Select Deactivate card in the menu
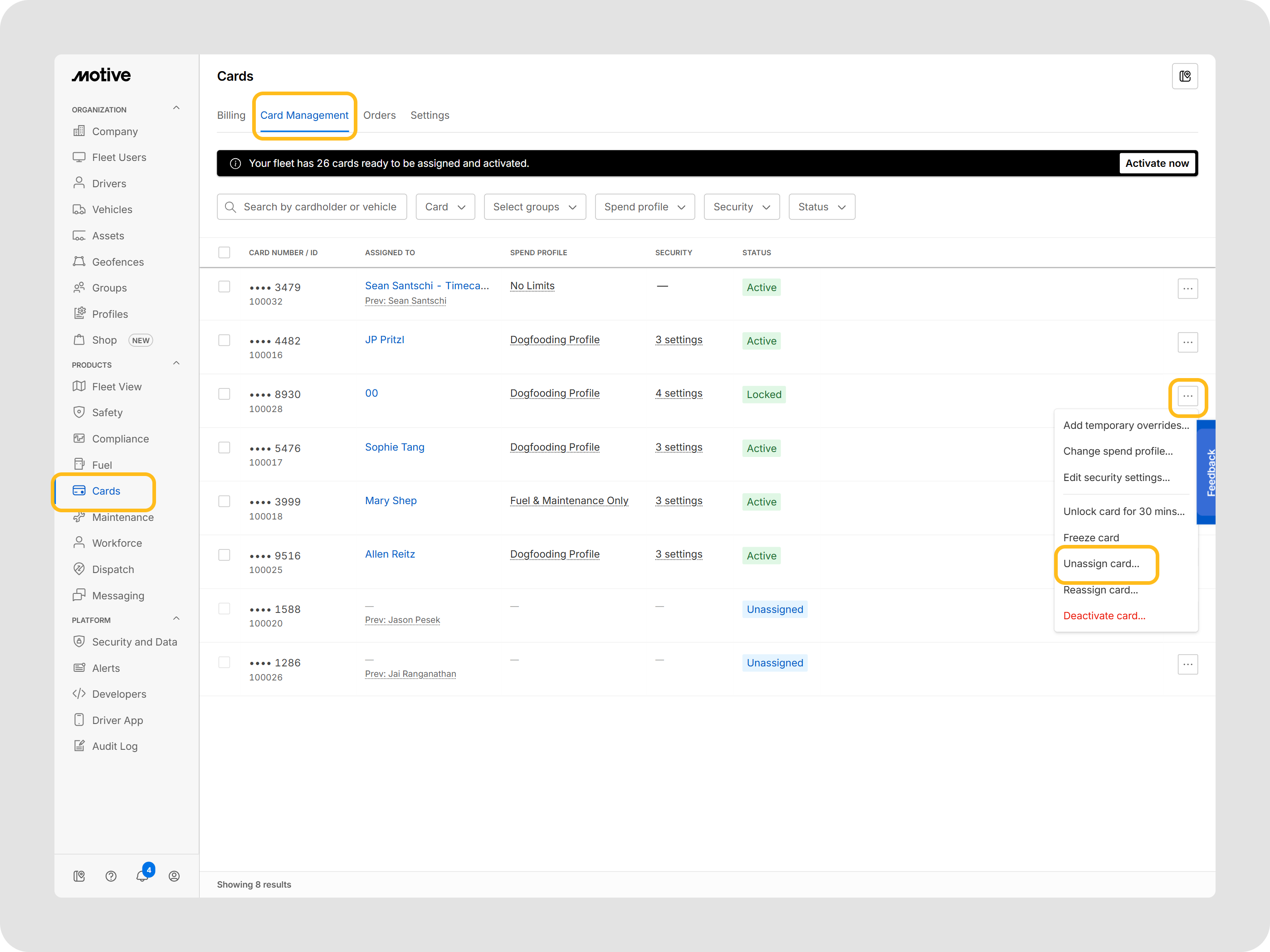This screenshot has height=952, width=1270. pyautogui.click(x=1104, y=616)
